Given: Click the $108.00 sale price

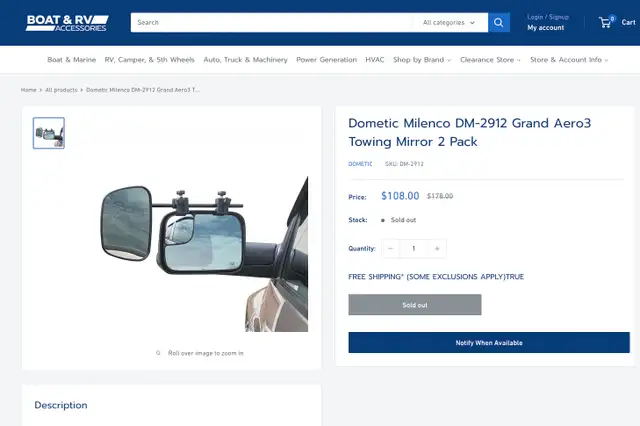Looking at the screenshot, I should [x=400, y=196].
